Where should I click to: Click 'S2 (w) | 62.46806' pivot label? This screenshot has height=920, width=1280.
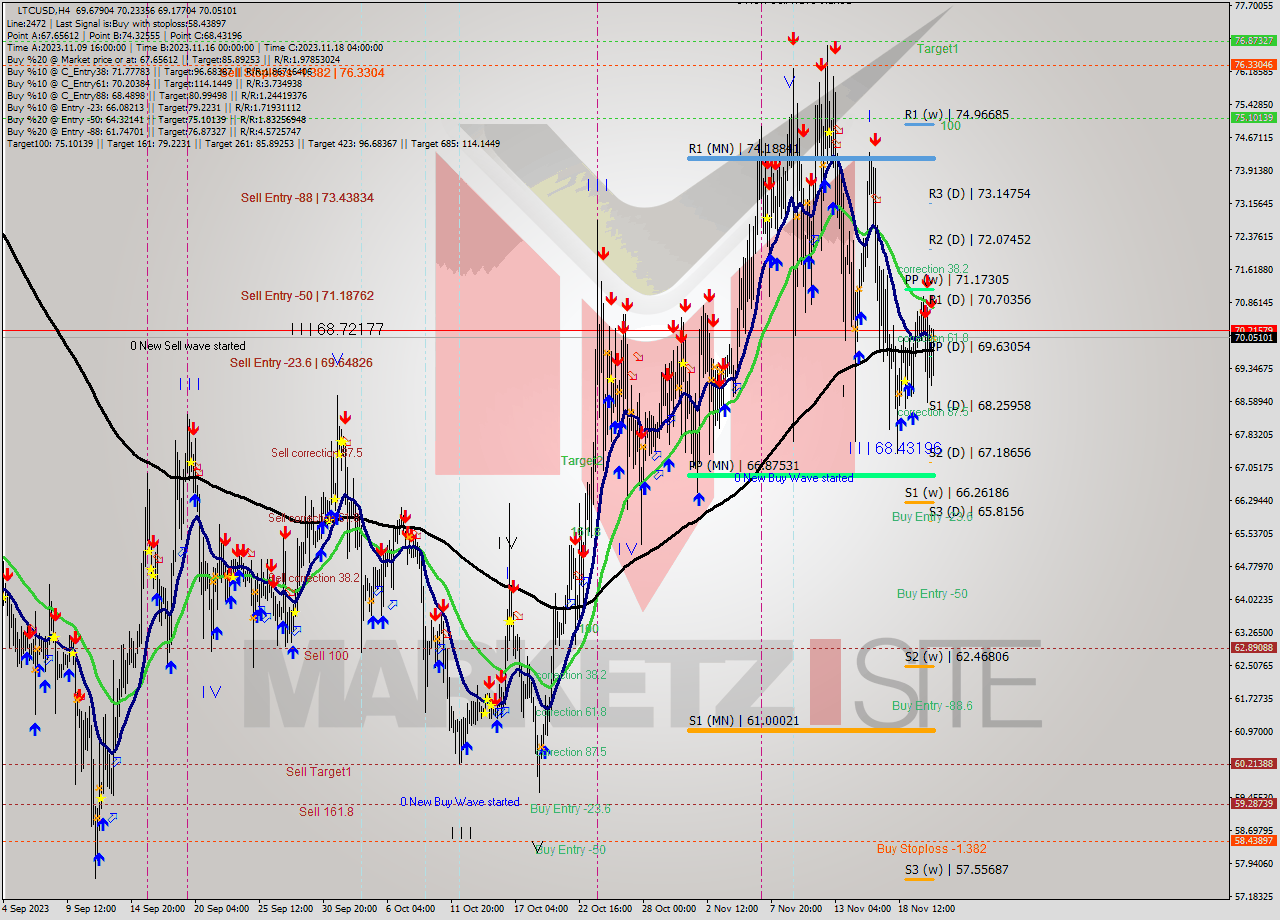tap(957, 657)
